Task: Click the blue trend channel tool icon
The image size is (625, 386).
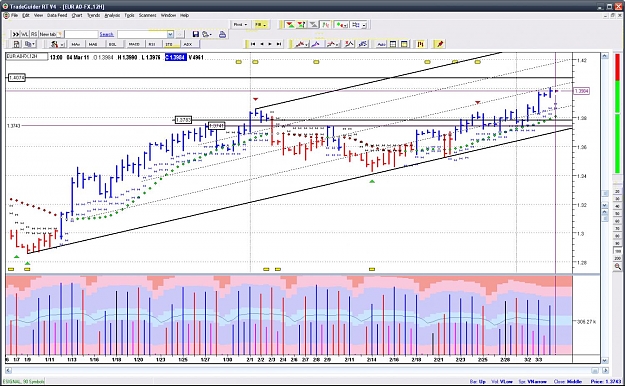Action: [x=363, y=44]
